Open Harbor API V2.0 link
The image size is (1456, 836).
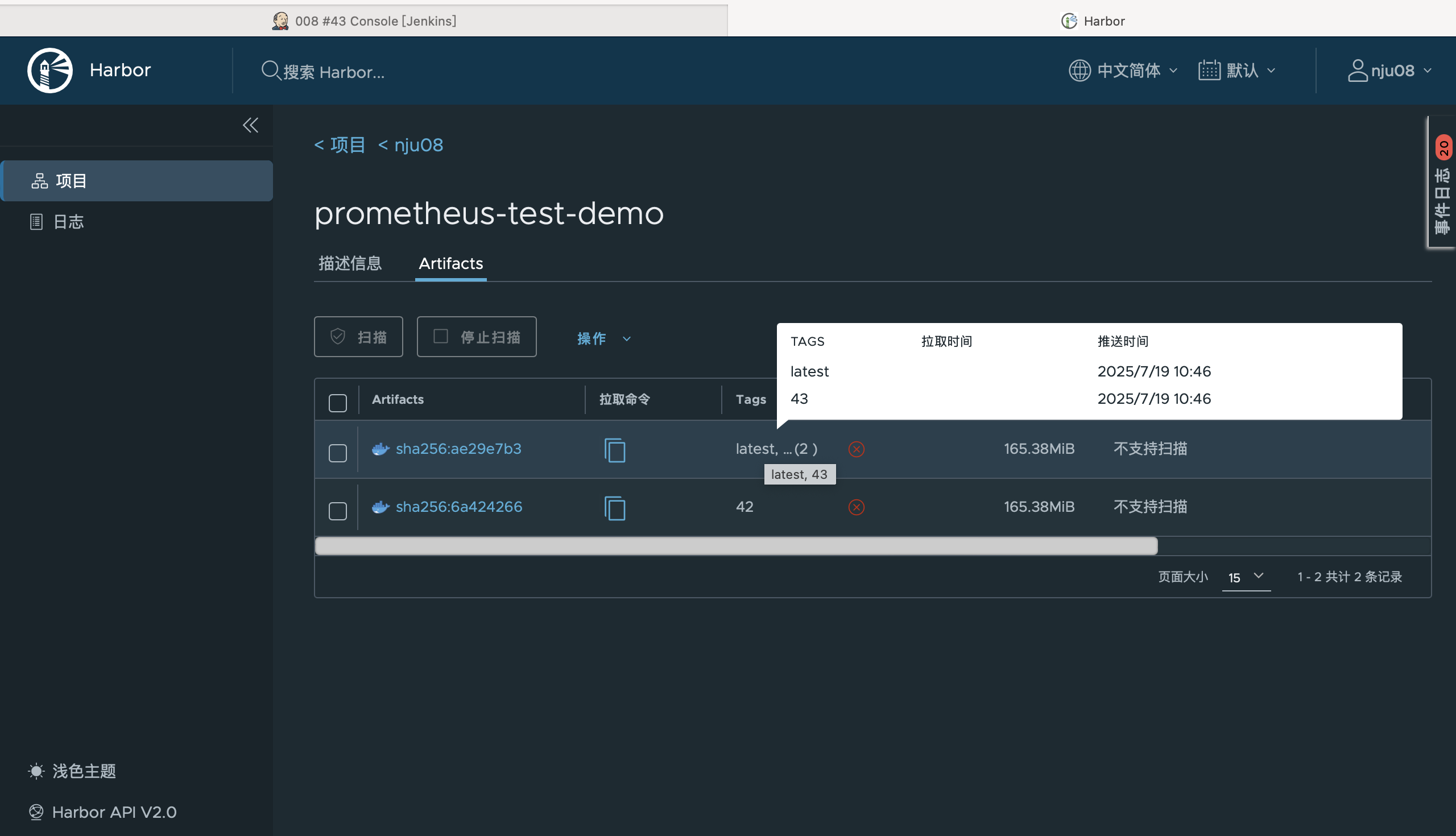tap(103, 812)
